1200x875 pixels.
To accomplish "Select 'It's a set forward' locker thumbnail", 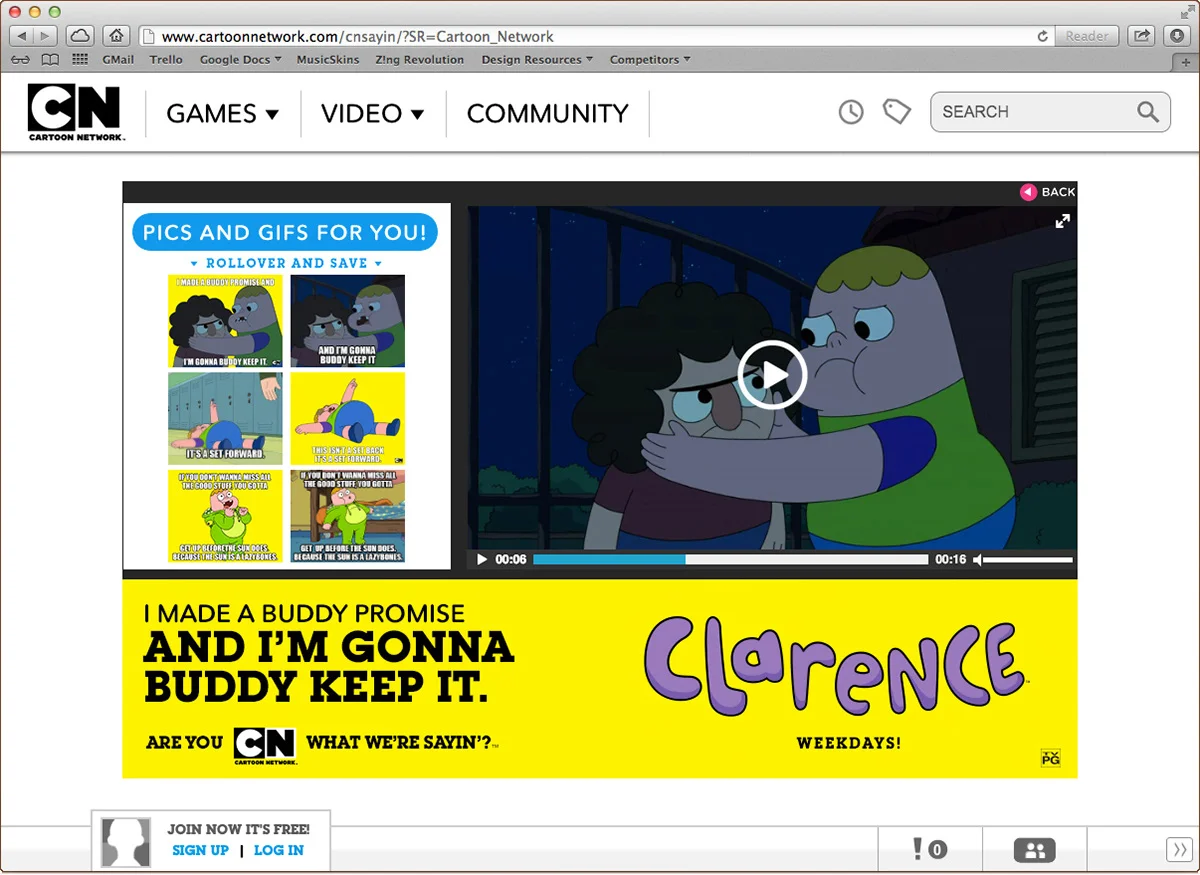I will coord(225,418).
